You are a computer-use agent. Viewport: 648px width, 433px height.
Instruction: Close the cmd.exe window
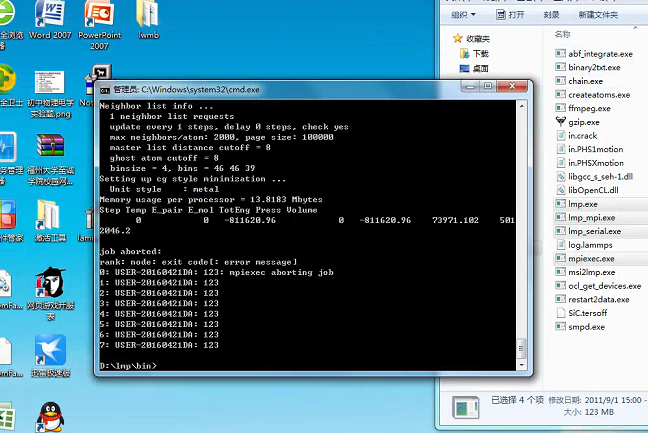click(512, 86)
